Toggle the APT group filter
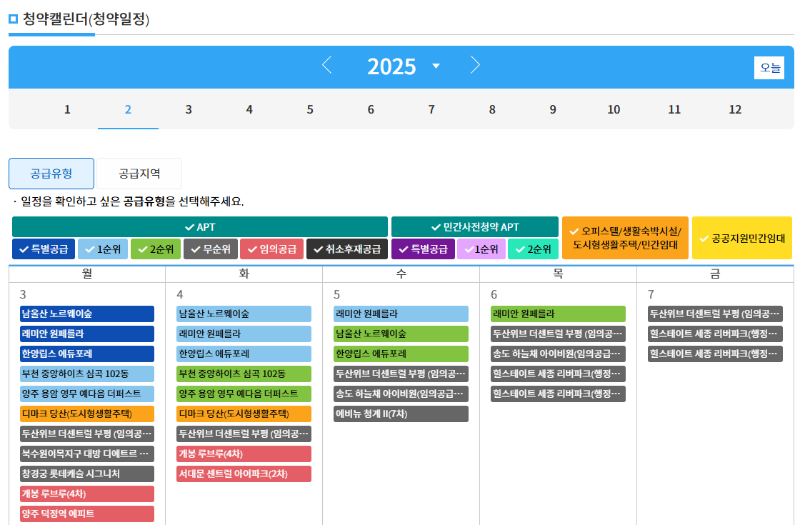Viewport: 800px width, 525px height. pos(199,227)
